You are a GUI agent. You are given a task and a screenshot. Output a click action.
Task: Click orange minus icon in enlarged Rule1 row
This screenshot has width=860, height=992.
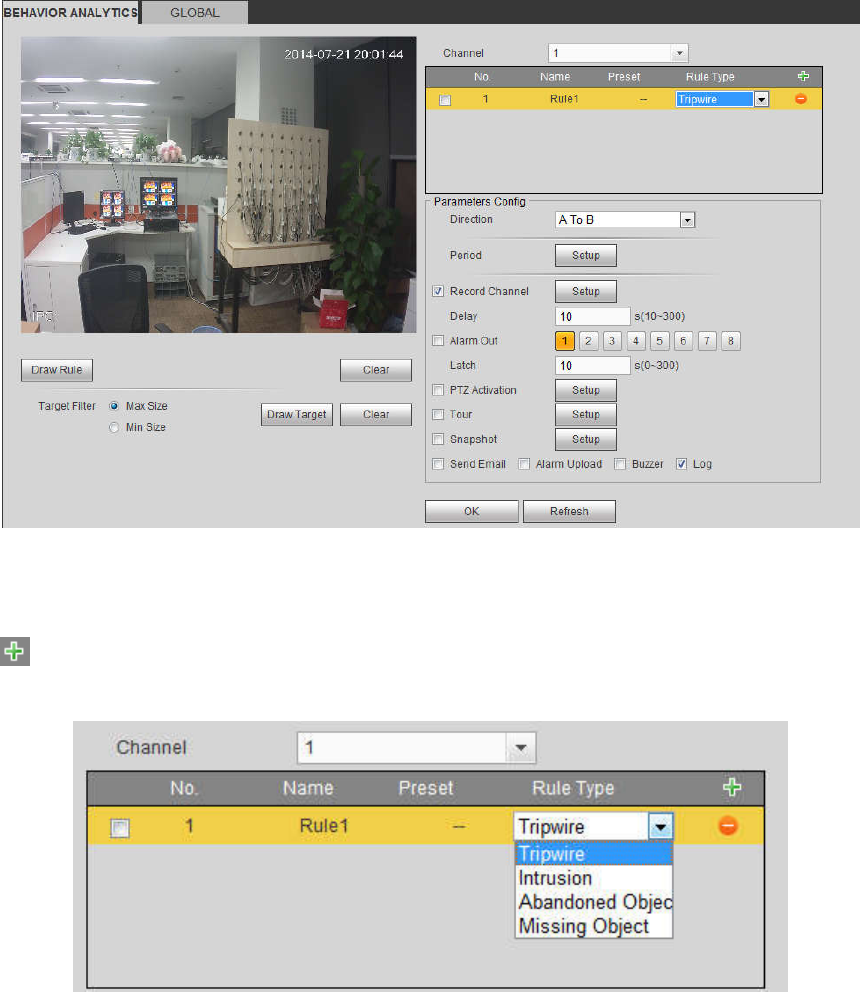coord(728,826)
